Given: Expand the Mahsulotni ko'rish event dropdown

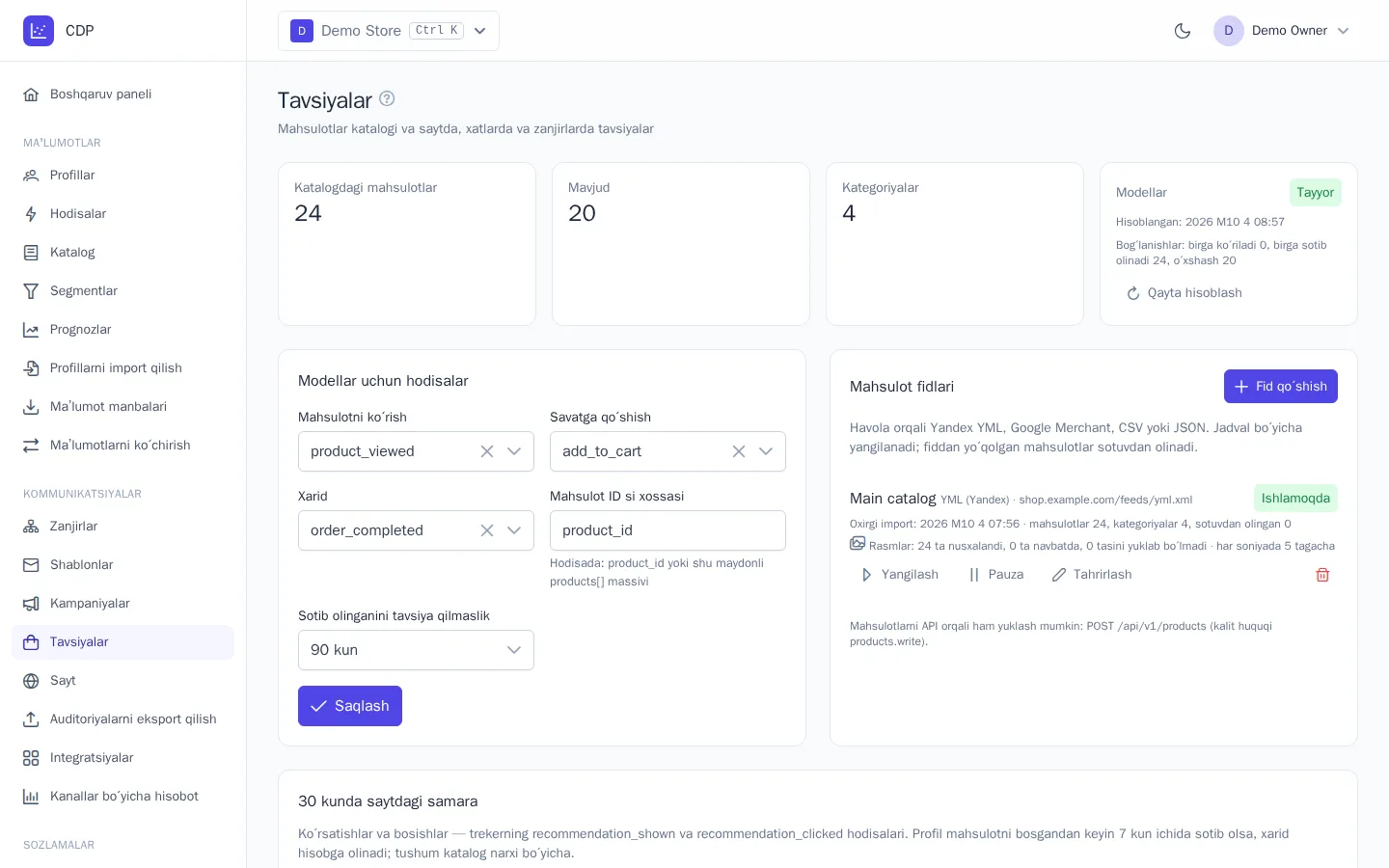Looking at the screenshot, I should click(x=514, y=451).
